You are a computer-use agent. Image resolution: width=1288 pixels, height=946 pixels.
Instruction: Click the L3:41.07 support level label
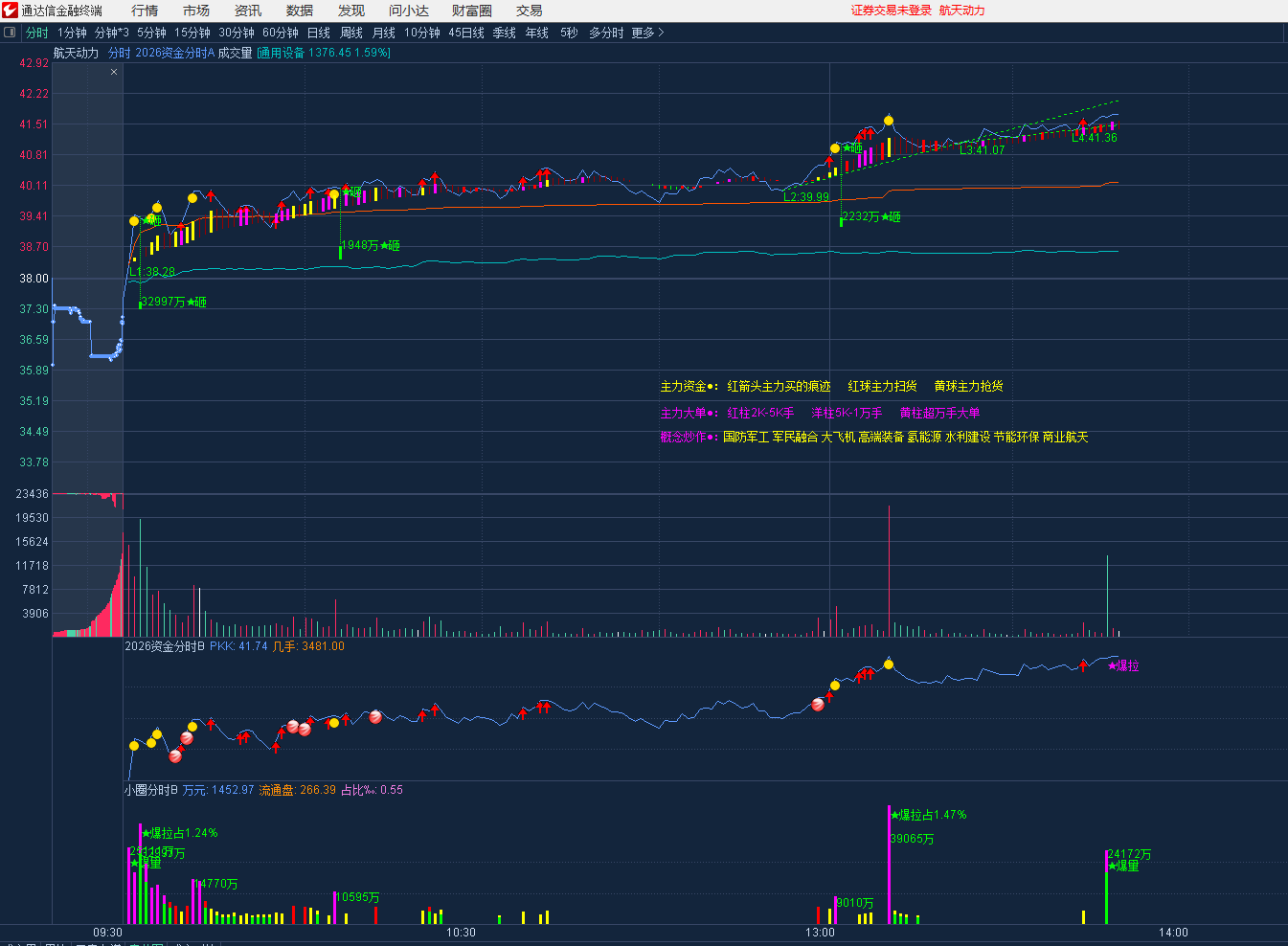[x=983, y=150]
